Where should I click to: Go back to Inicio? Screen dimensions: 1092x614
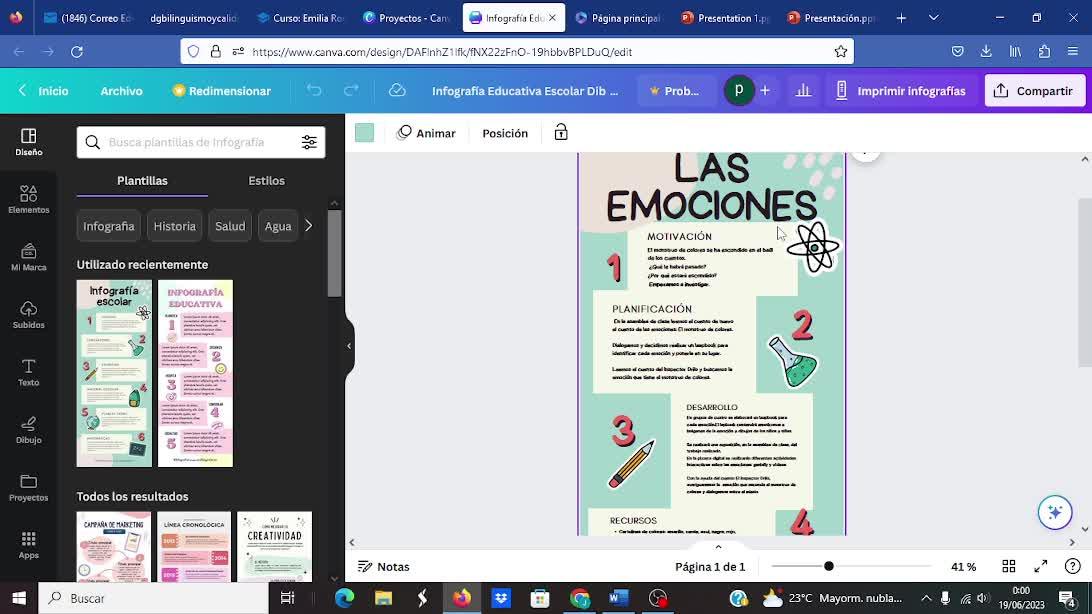pyautogui.click(x=43, y=90)
